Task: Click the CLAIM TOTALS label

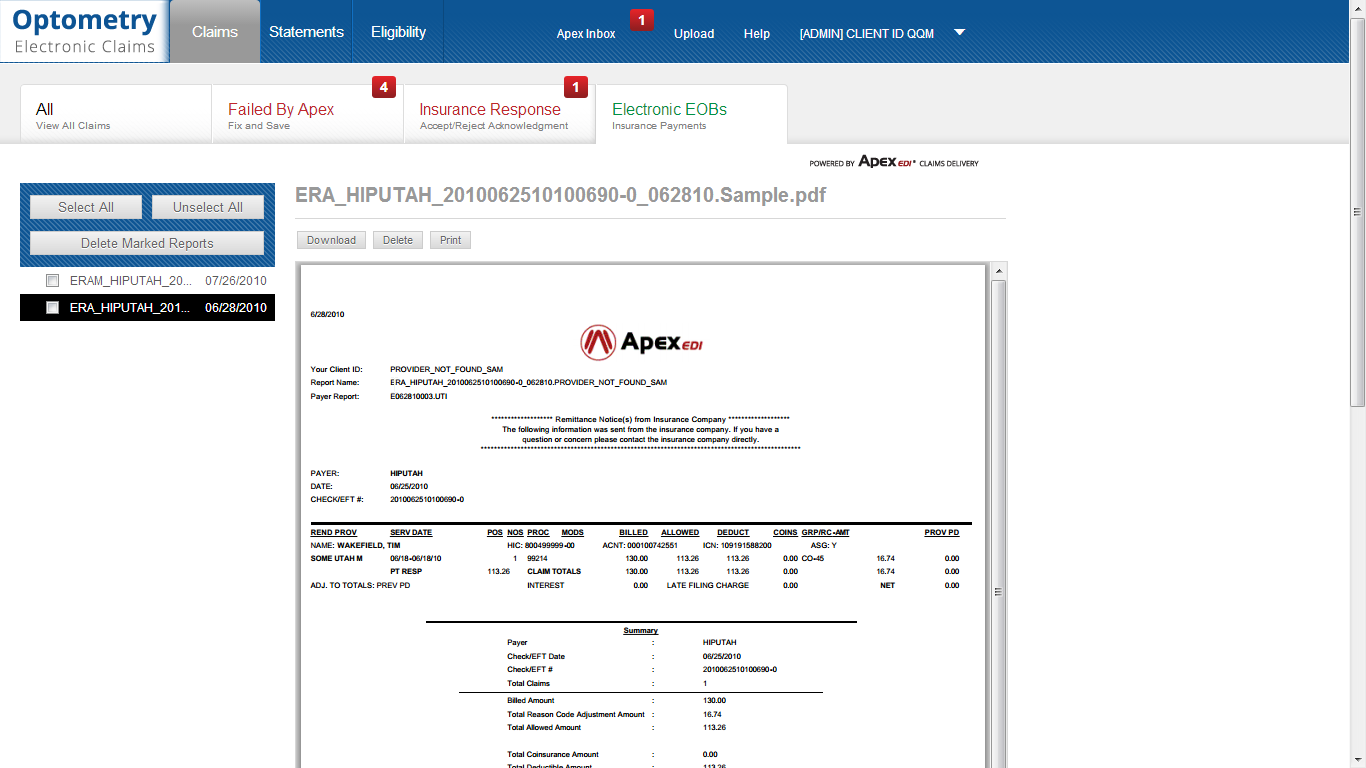Action: (x=554, y=572)
